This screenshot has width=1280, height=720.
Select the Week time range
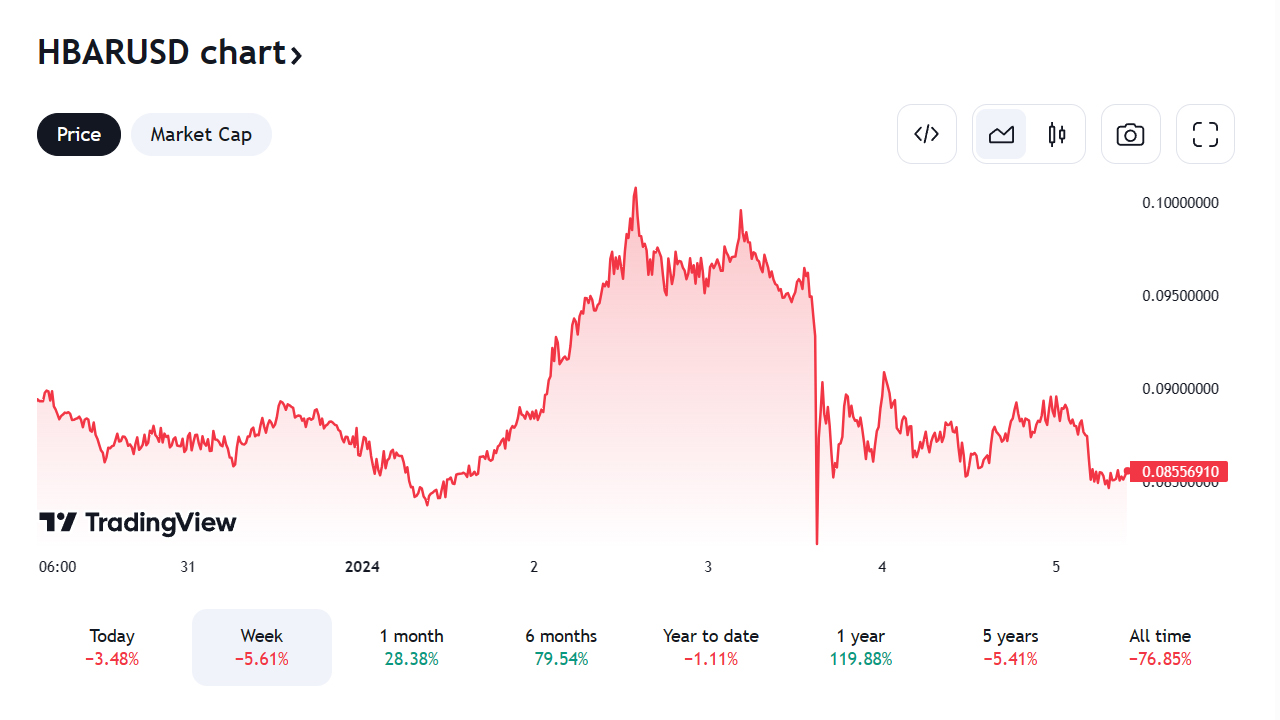pyautogui.click(x=262, y=647)
